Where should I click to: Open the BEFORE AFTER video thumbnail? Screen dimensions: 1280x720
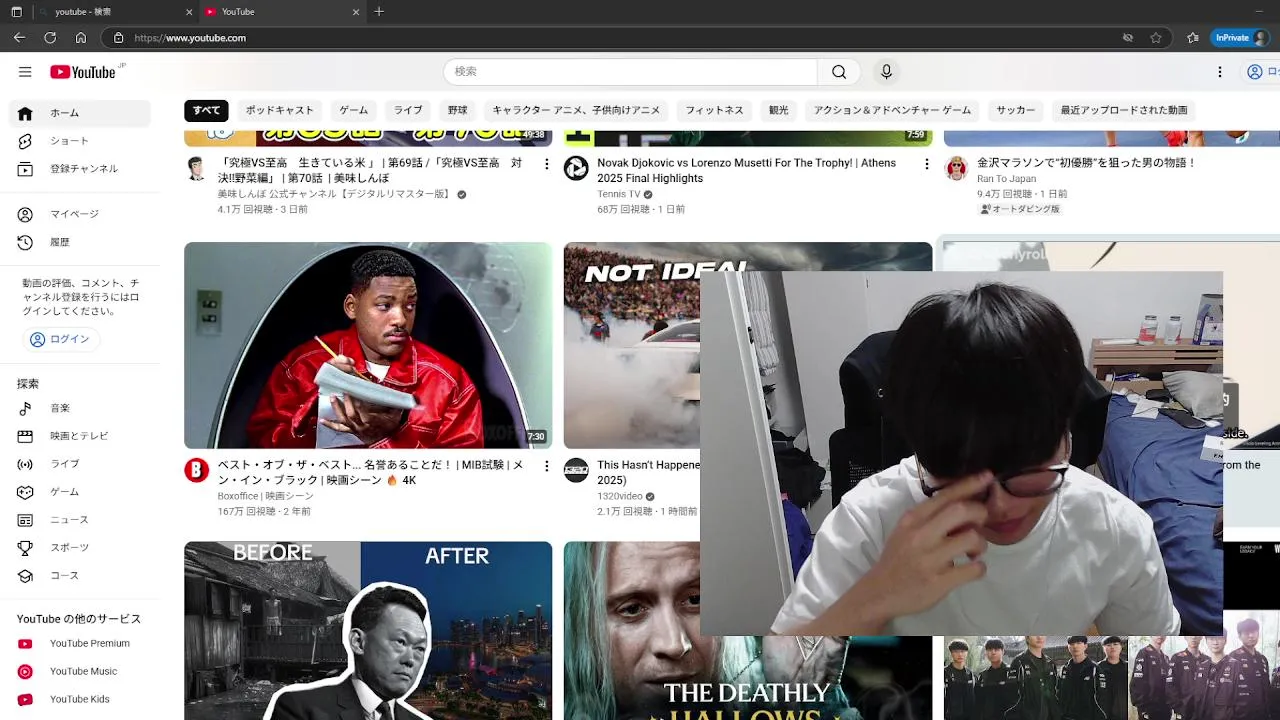tap(368, 630)
